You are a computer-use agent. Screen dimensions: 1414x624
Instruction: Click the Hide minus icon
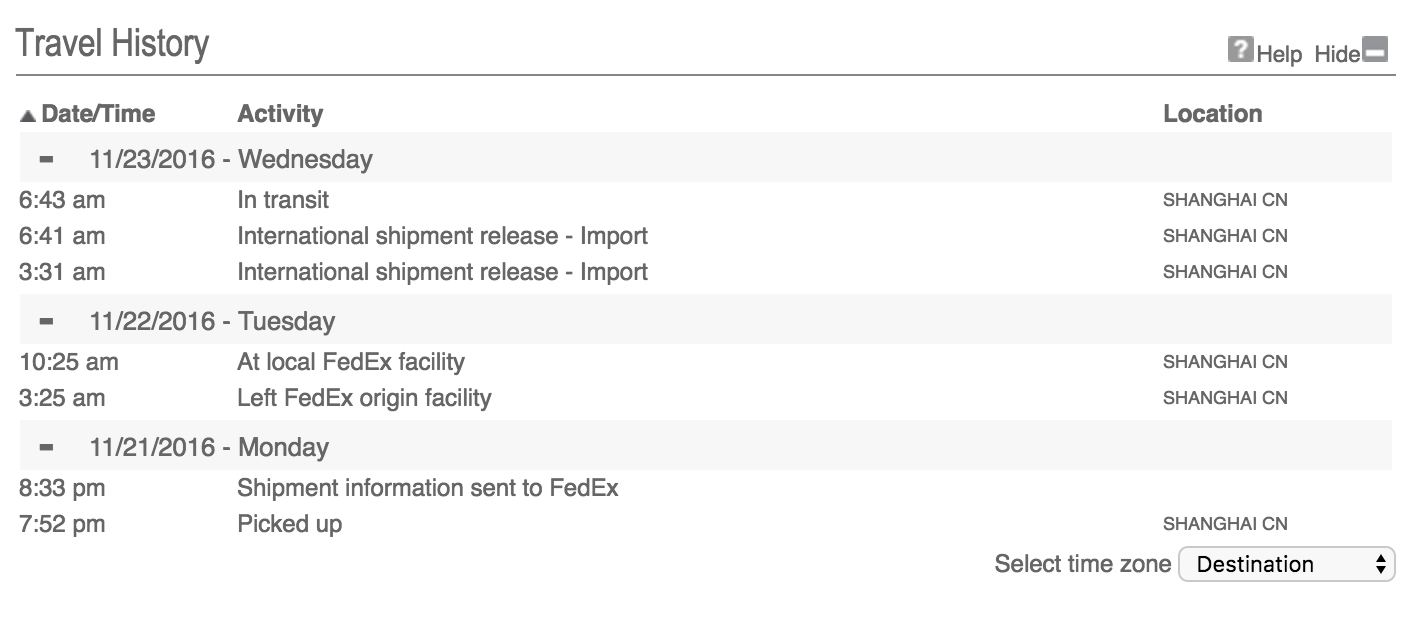point(1376,49)
